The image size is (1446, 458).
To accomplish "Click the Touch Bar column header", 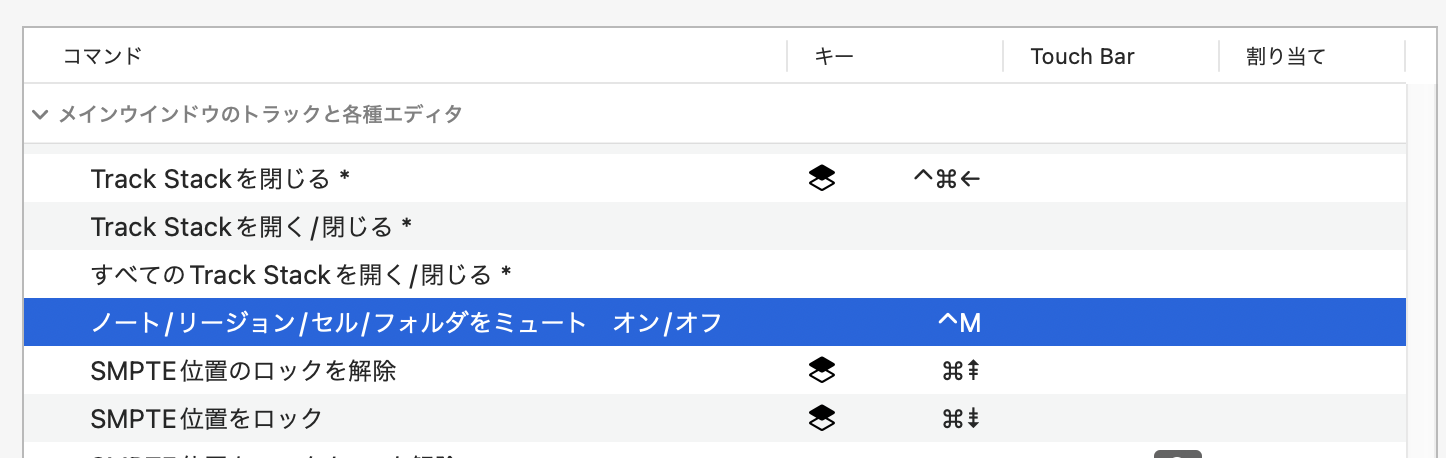I will [1082, 56].
